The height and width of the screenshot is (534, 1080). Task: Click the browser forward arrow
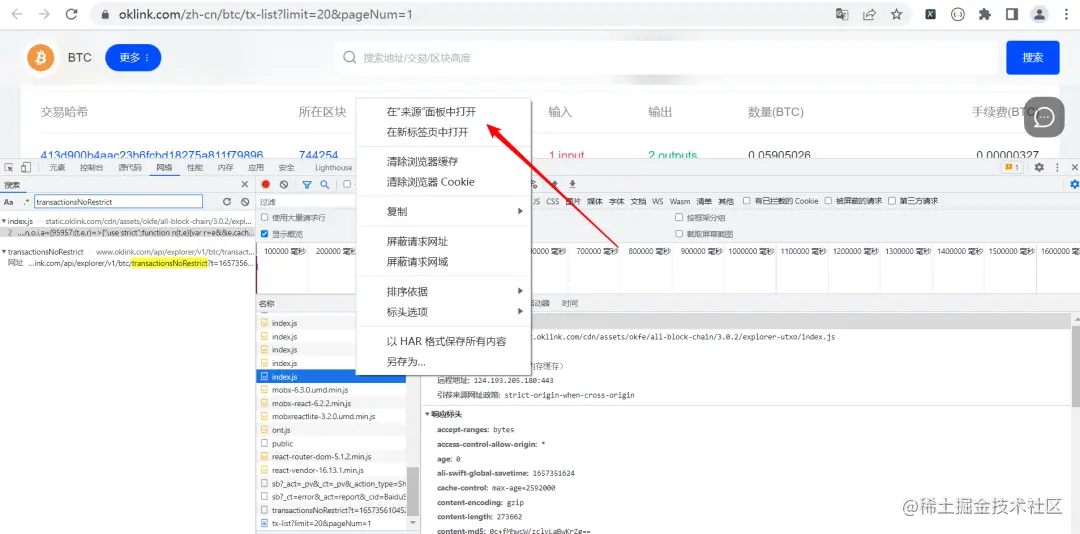point(44,14)
